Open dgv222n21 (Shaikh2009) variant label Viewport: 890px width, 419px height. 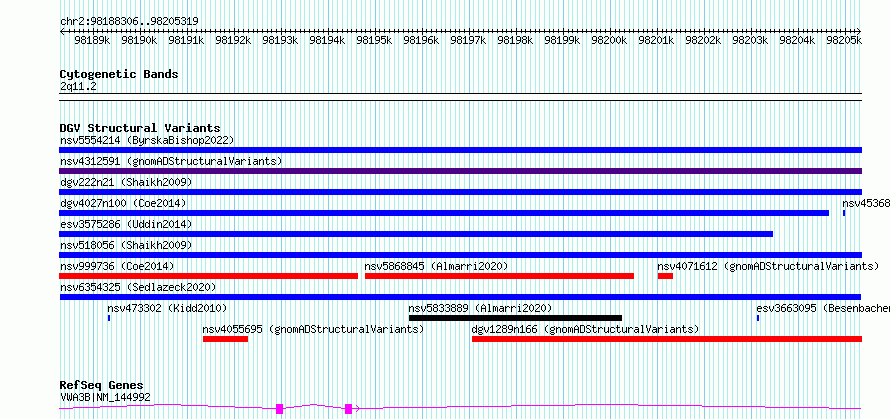(126, 182)
